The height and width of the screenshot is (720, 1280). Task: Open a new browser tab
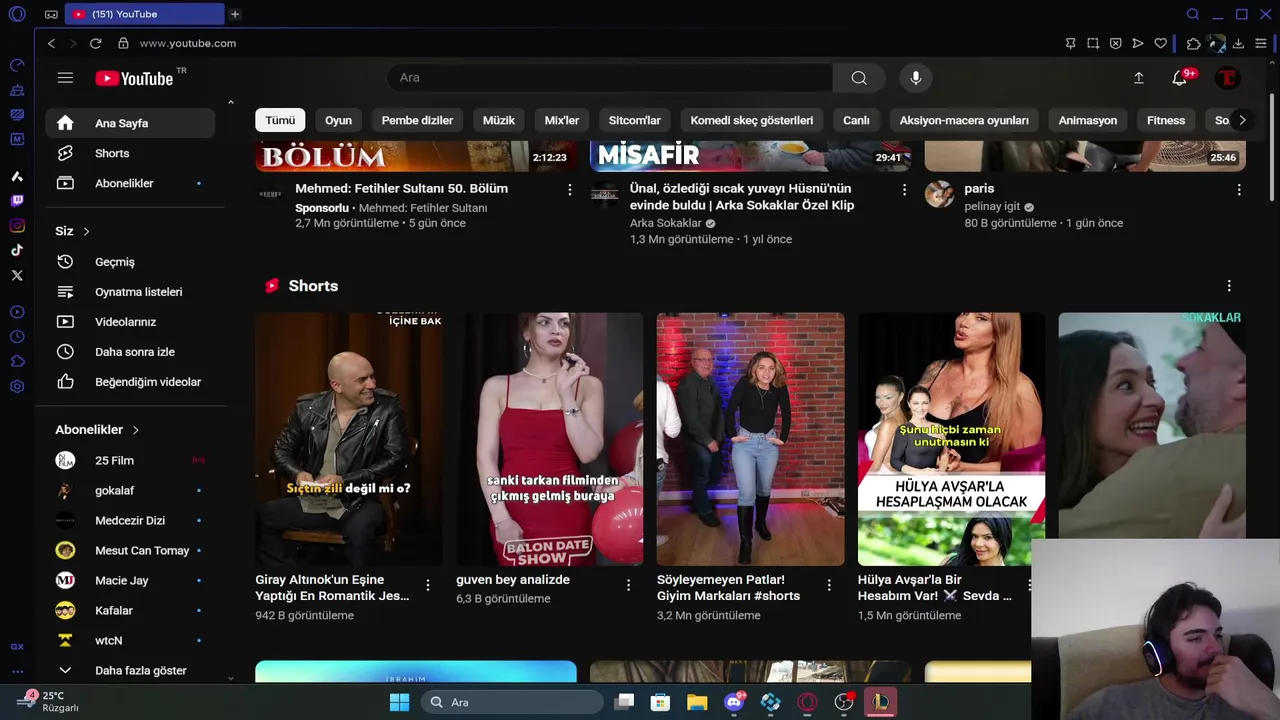pos(235,14)
